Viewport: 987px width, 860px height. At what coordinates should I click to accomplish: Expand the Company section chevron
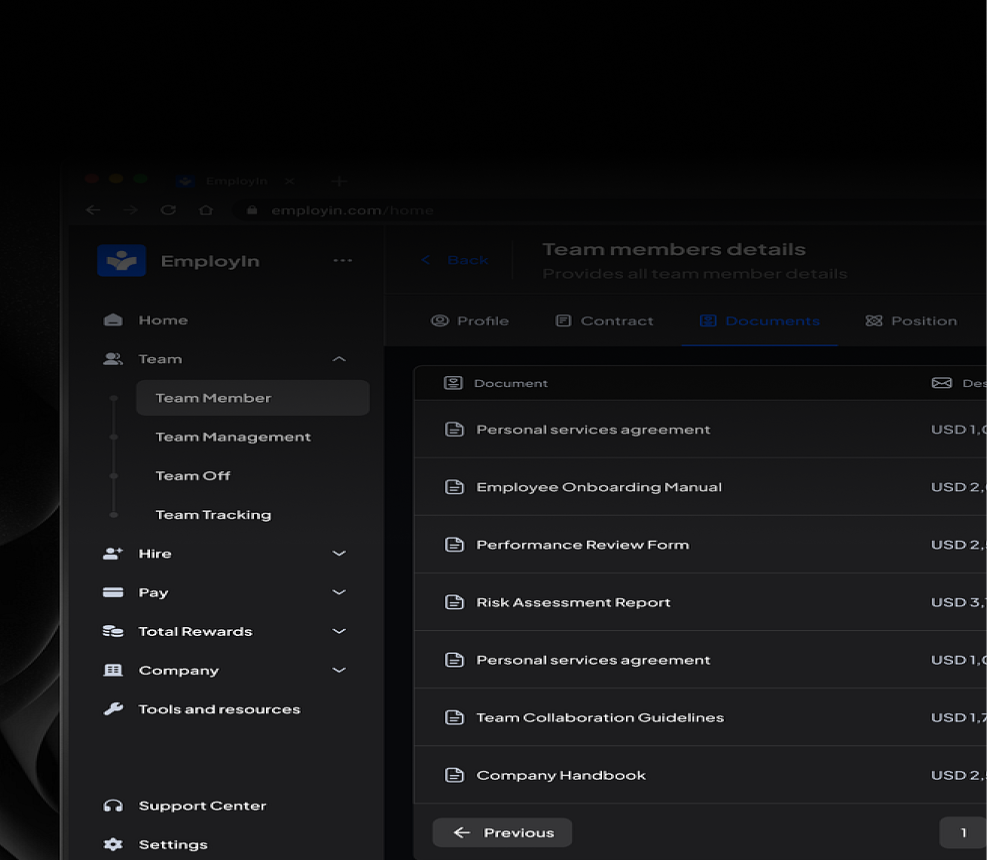[339, 670]
